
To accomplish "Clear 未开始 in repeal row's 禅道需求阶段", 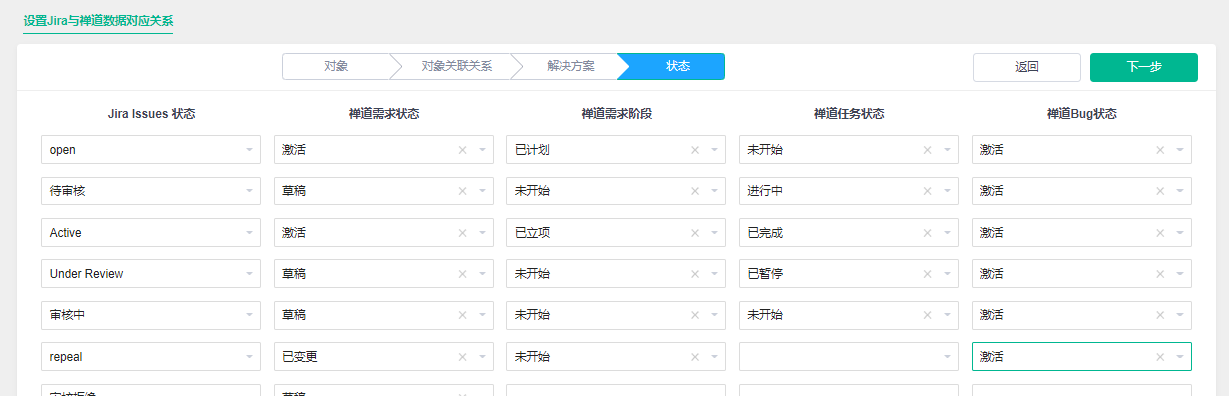I will pyautogui.click(x=695, y=357).
